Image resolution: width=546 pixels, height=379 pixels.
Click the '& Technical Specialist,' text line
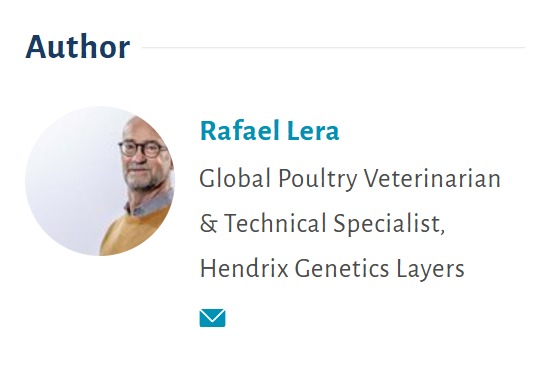[x=322, y=223]
